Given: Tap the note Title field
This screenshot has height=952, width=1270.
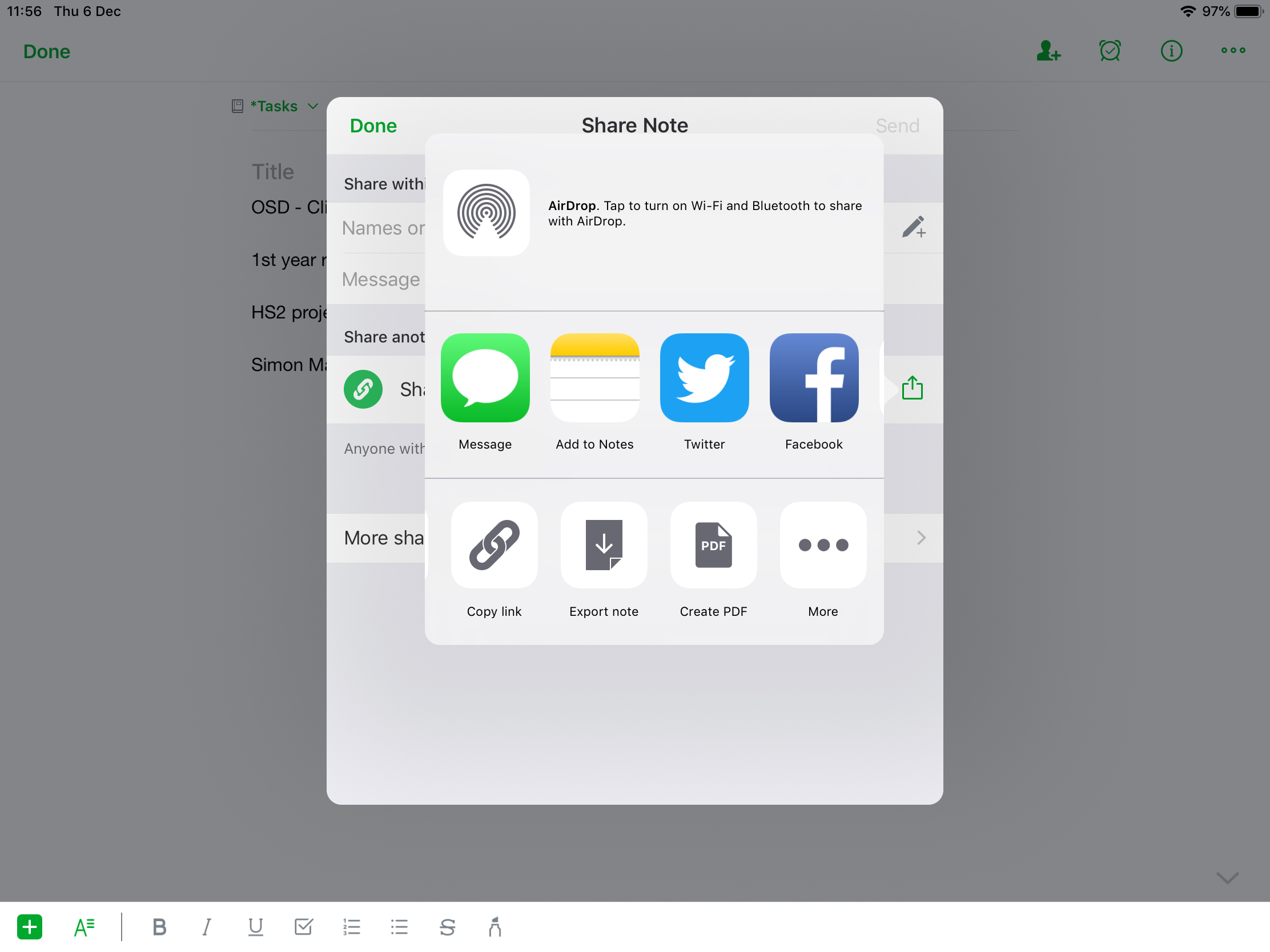Looking at the screenshot, I should pos(273,172).
